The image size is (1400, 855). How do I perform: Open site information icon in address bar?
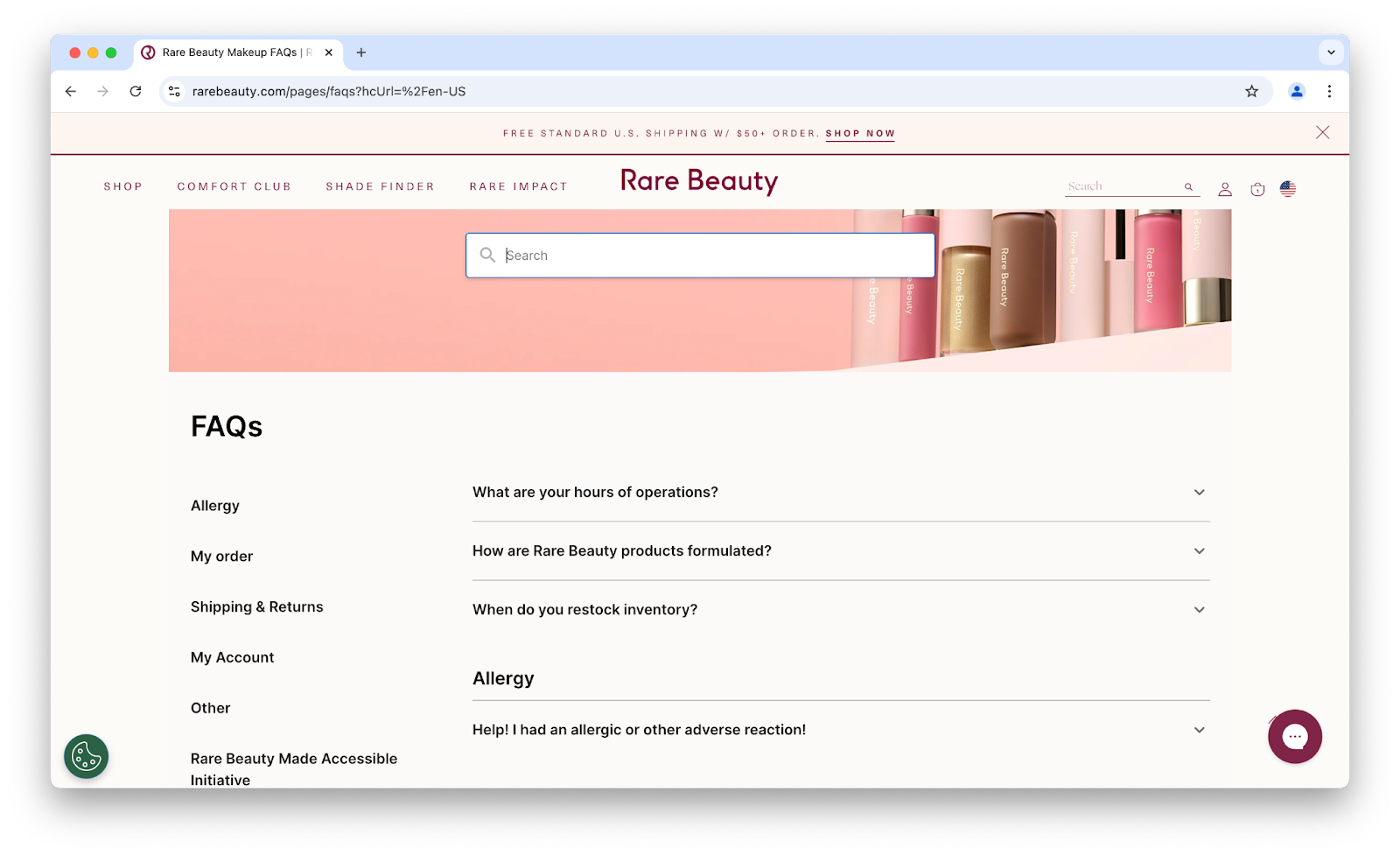coord(175,91)
